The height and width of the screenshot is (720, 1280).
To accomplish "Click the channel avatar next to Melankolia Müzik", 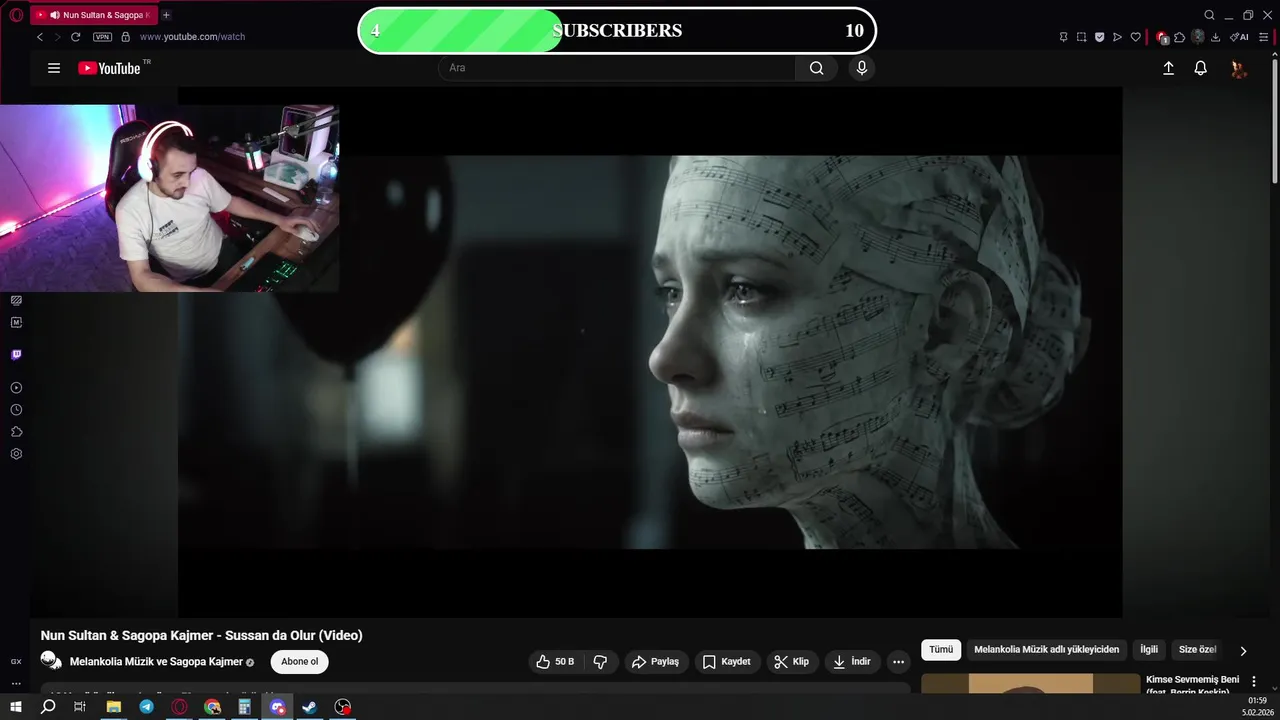I will click(51, 661).
